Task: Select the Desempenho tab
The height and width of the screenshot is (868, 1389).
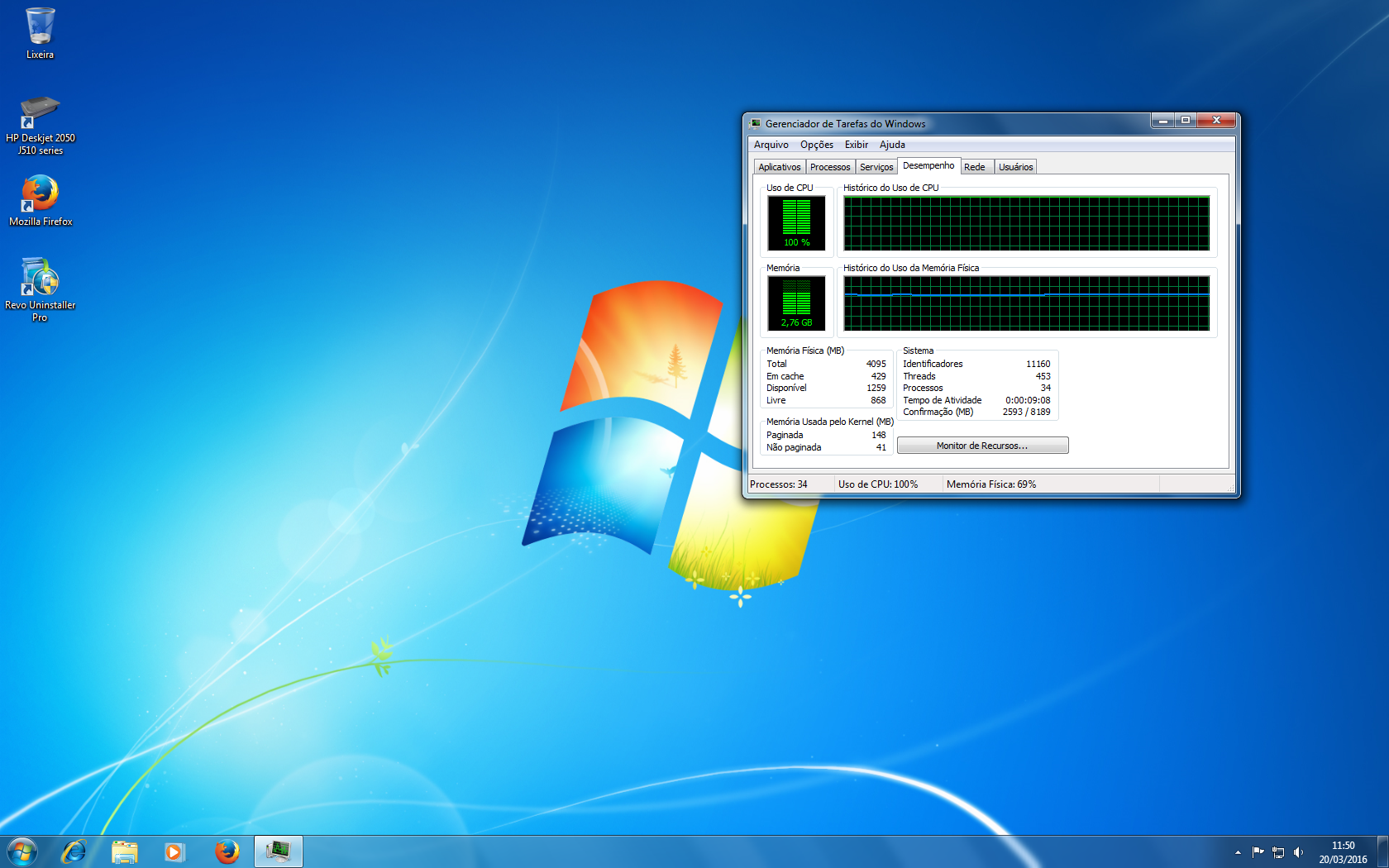Action: coord(928,165)
